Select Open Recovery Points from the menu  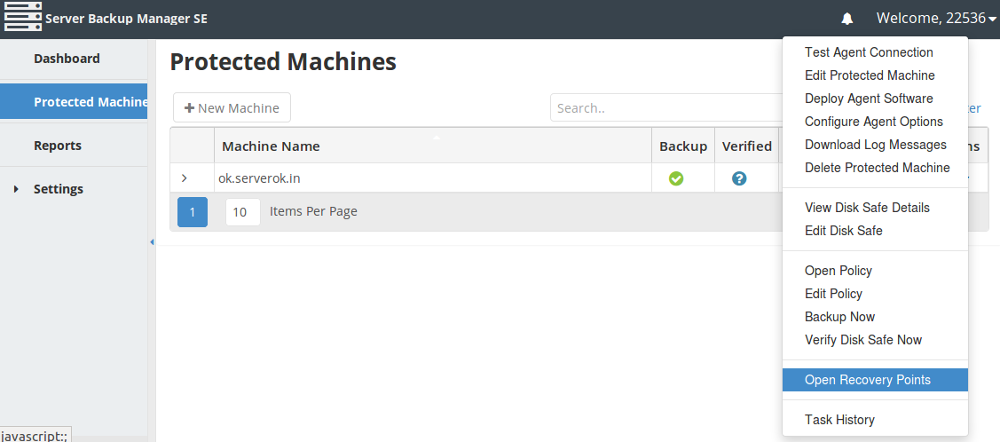pyautogui.click(x=867, y=380)
